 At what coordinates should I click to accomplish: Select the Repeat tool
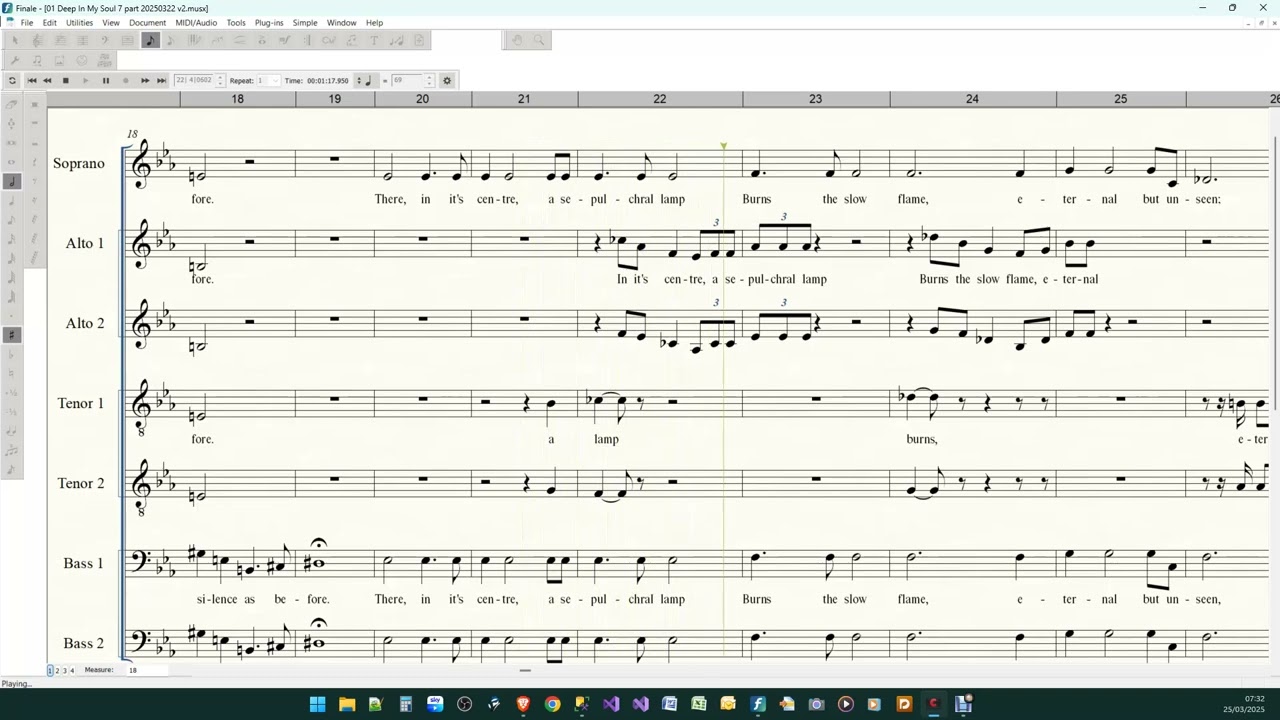308,40
